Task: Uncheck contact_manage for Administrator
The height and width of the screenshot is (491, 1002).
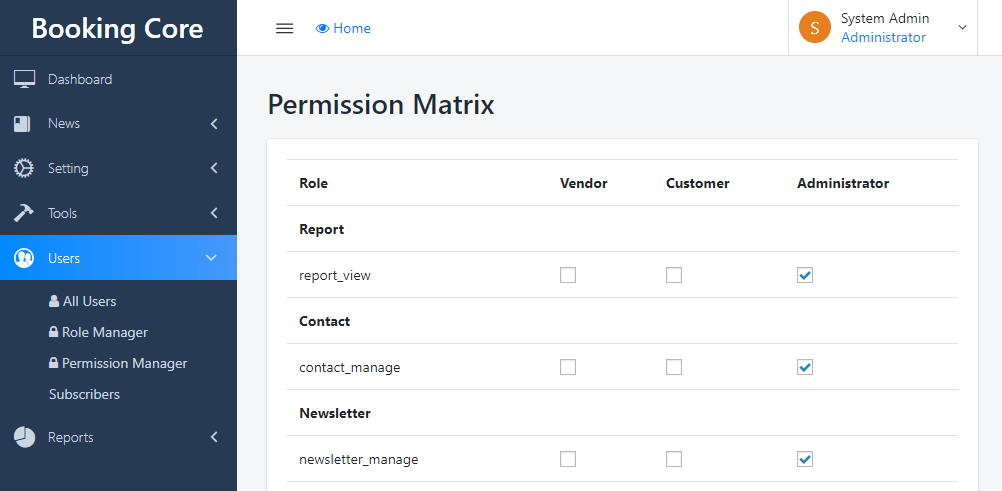Action: tap(805, 367)
